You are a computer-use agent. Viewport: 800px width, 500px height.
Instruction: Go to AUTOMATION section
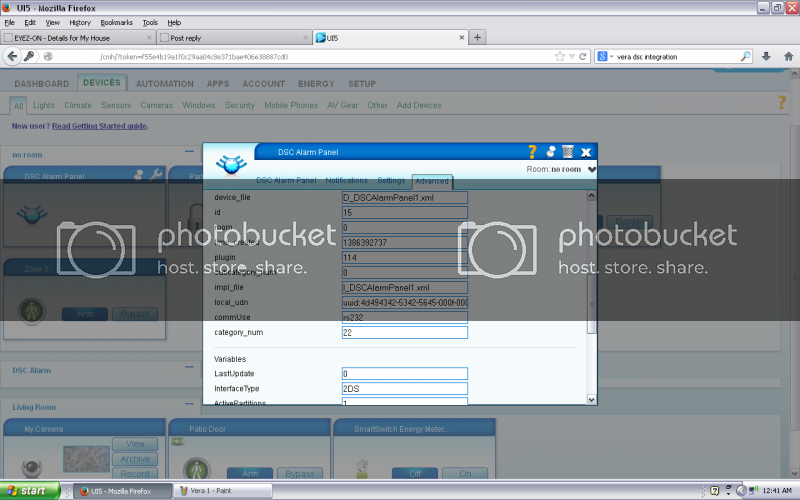pyautogui.click(x=165, y=84)
